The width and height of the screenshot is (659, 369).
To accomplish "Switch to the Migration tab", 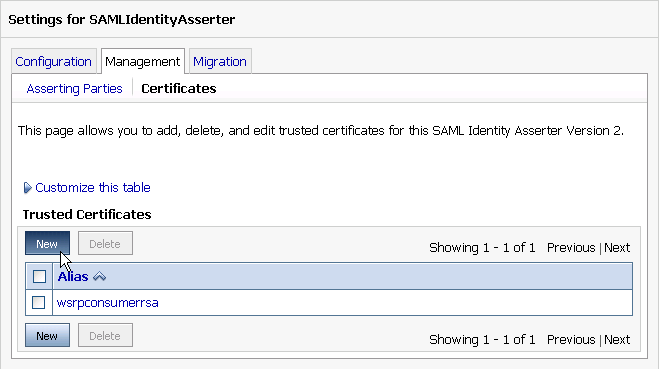I will click(x=220, y=62).
